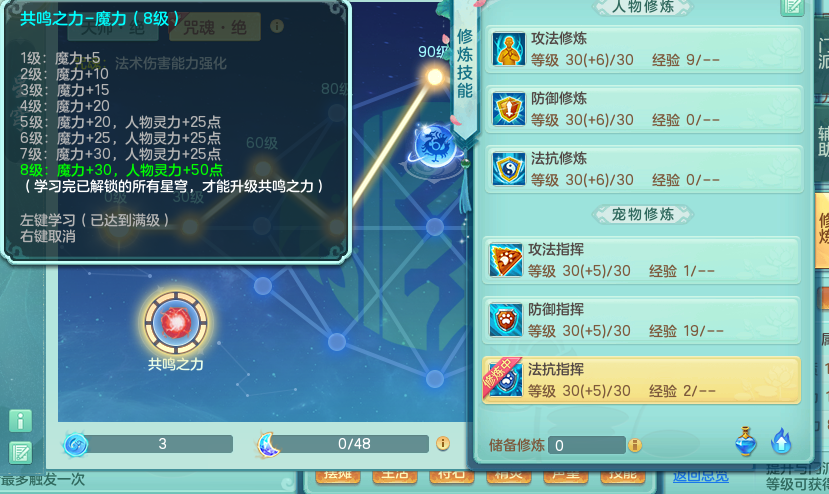This screenshot has height=494, width=829.
Task: Click the blue phoenix orb on star map
Action: coord(435,145)
